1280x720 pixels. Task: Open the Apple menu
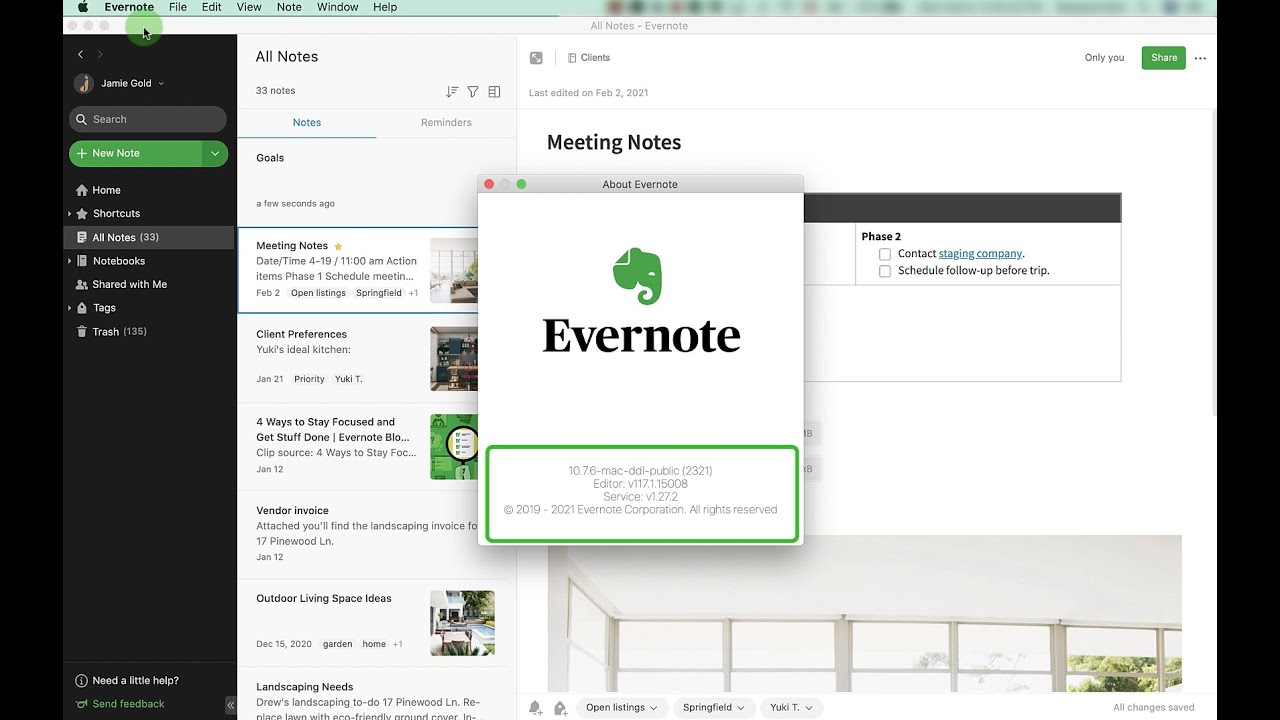pyautogui.click(x=83, y=7)
